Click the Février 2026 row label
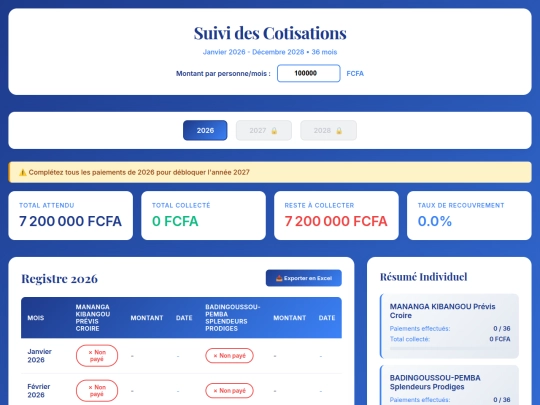The image size is (540, 405). tap(39, 391)
